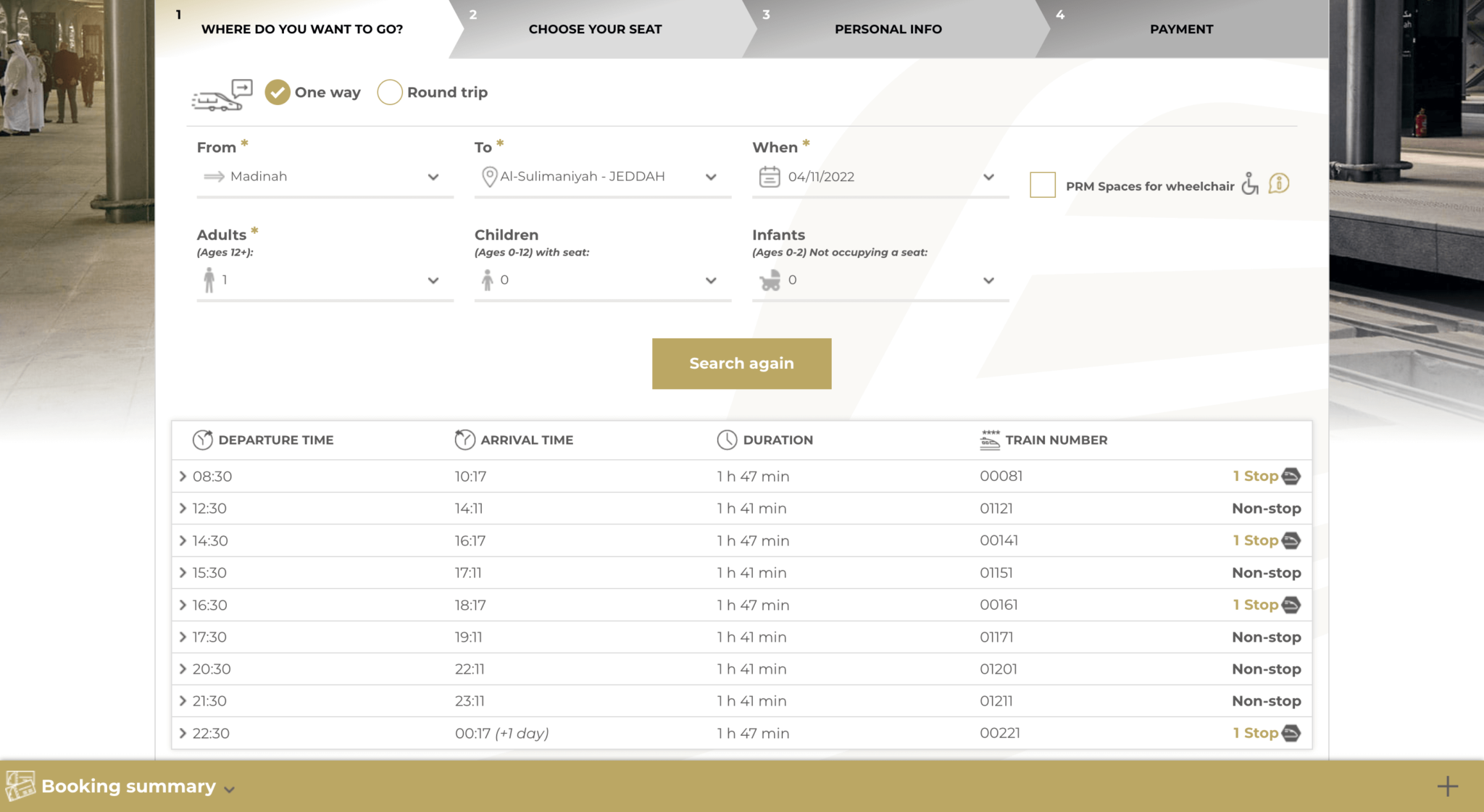Click the calendar icon in When field
Viewport: 1484px width, 812px height.
click(769, 177)
